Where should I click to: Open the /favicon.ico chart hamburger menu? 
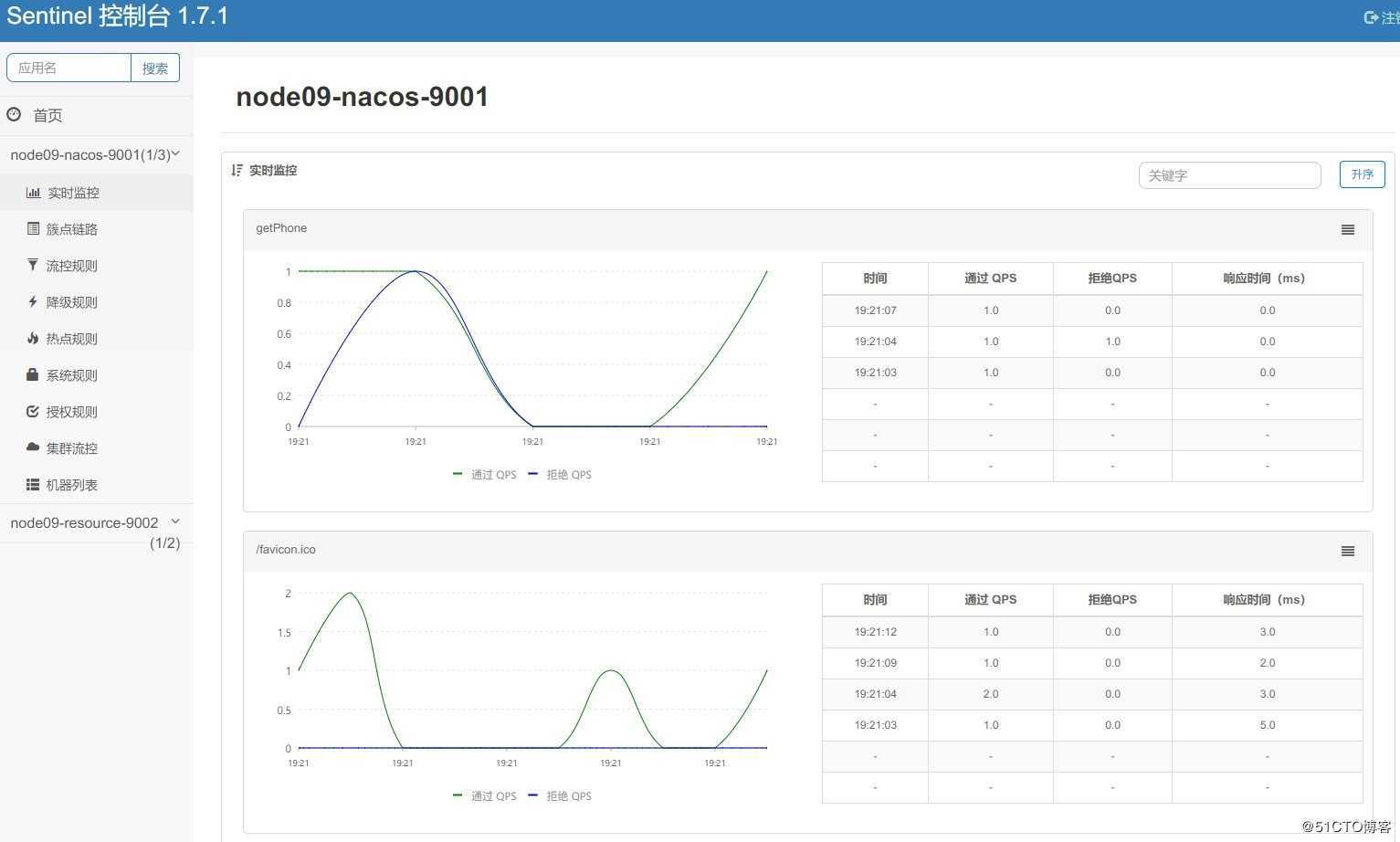tap(1348, 551)
